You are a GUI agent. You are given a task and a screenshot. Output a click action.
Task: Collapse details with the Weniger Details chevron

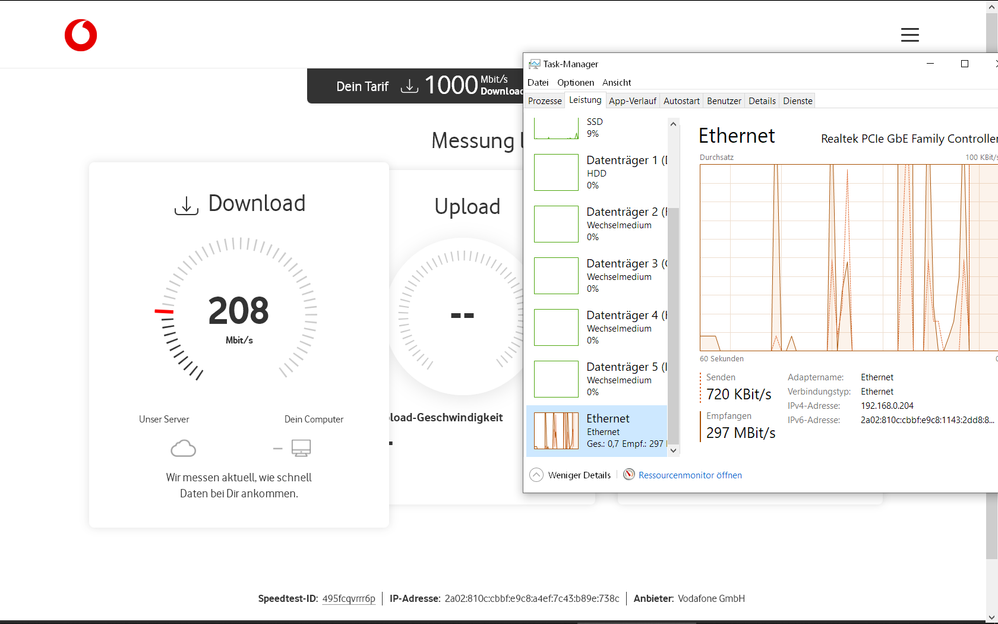tap(537, 475)
